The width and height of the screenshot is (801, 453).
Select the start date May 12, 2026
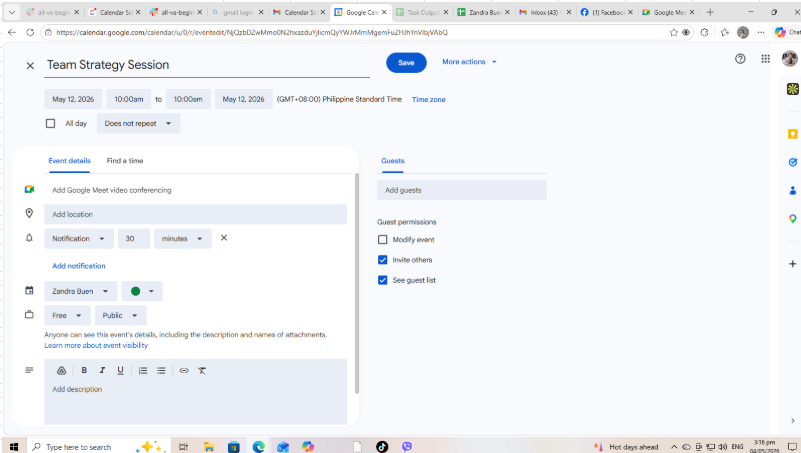73,99
